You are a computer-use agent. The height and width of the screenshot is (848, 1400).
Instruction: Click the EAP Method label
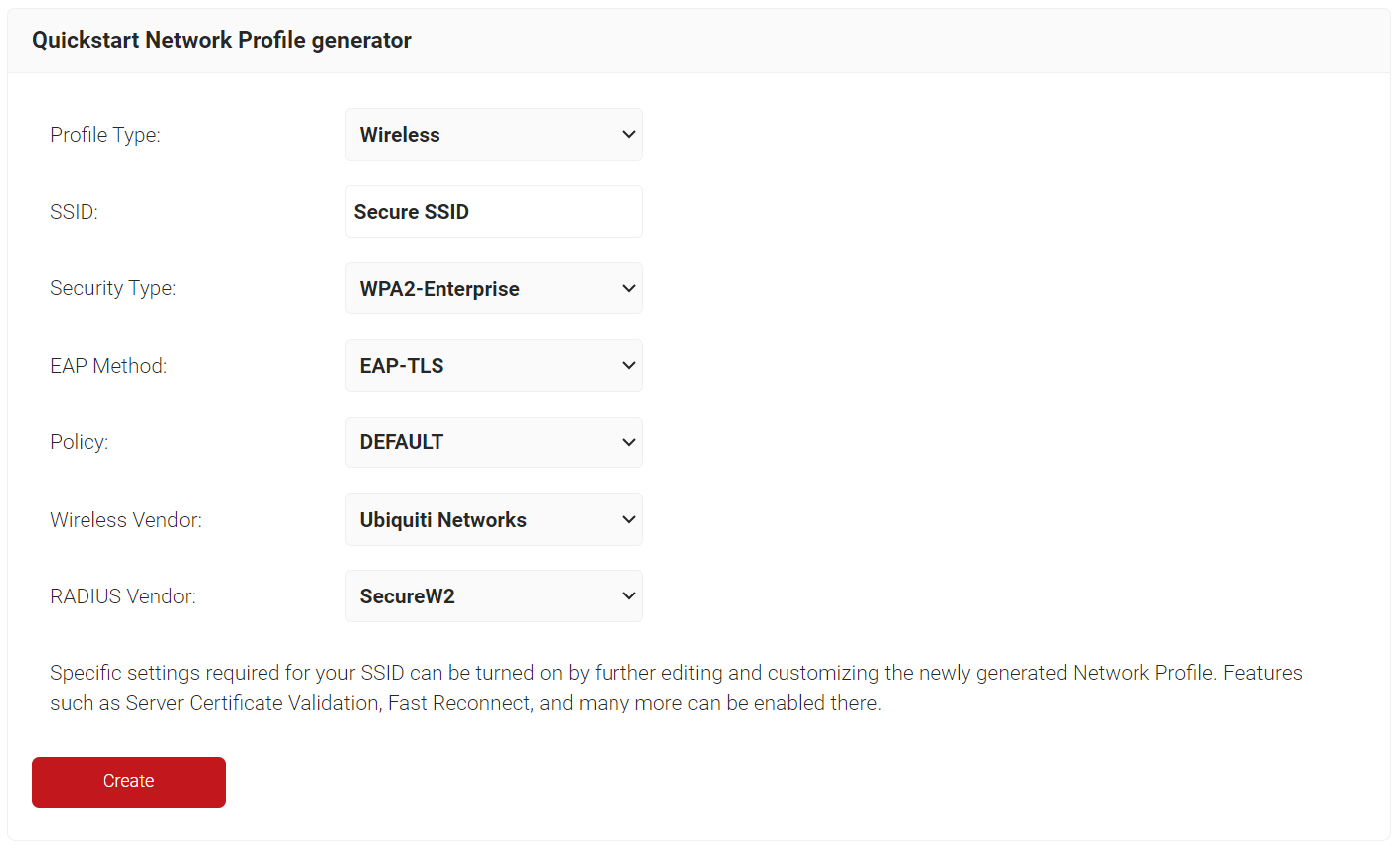pyautogui.click(x=108, y=366)
